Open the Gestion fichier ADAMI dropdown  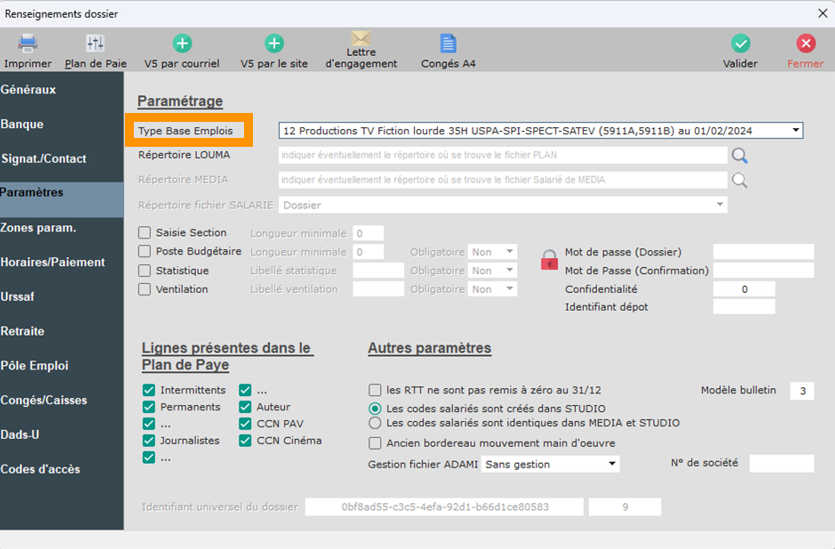[x=550, y=464]
